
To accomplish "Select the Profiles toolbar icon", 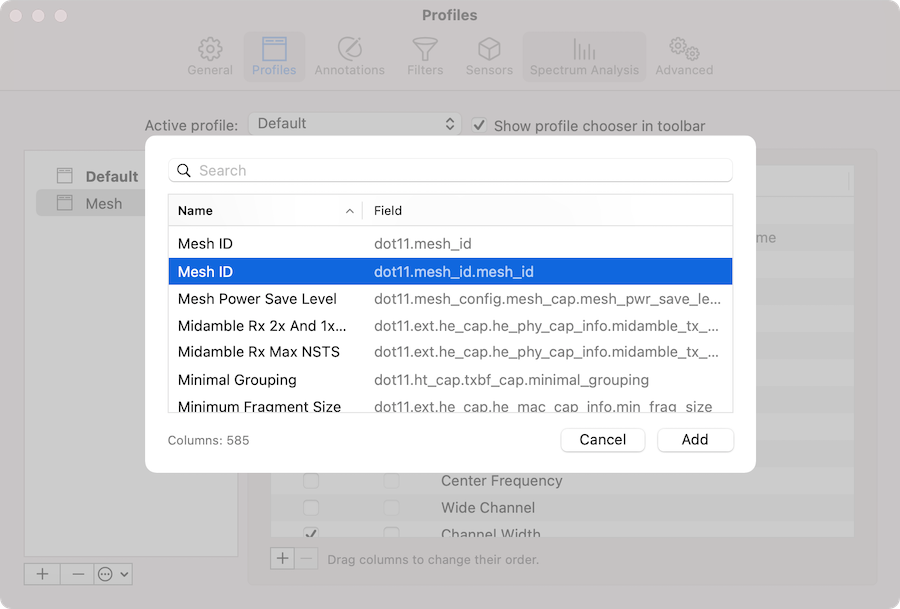I will click(x=274, y=55).
